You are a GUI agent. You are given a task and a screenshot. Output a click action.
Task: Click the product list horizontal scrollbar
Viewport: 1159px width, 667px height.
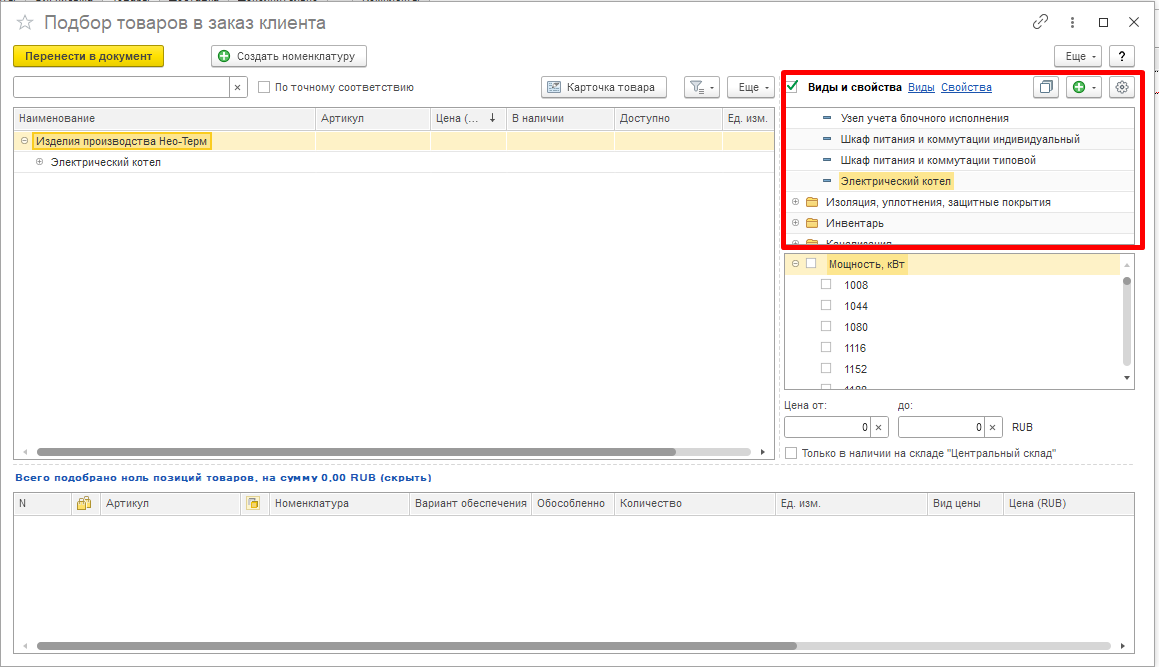[x=356, y=452]
